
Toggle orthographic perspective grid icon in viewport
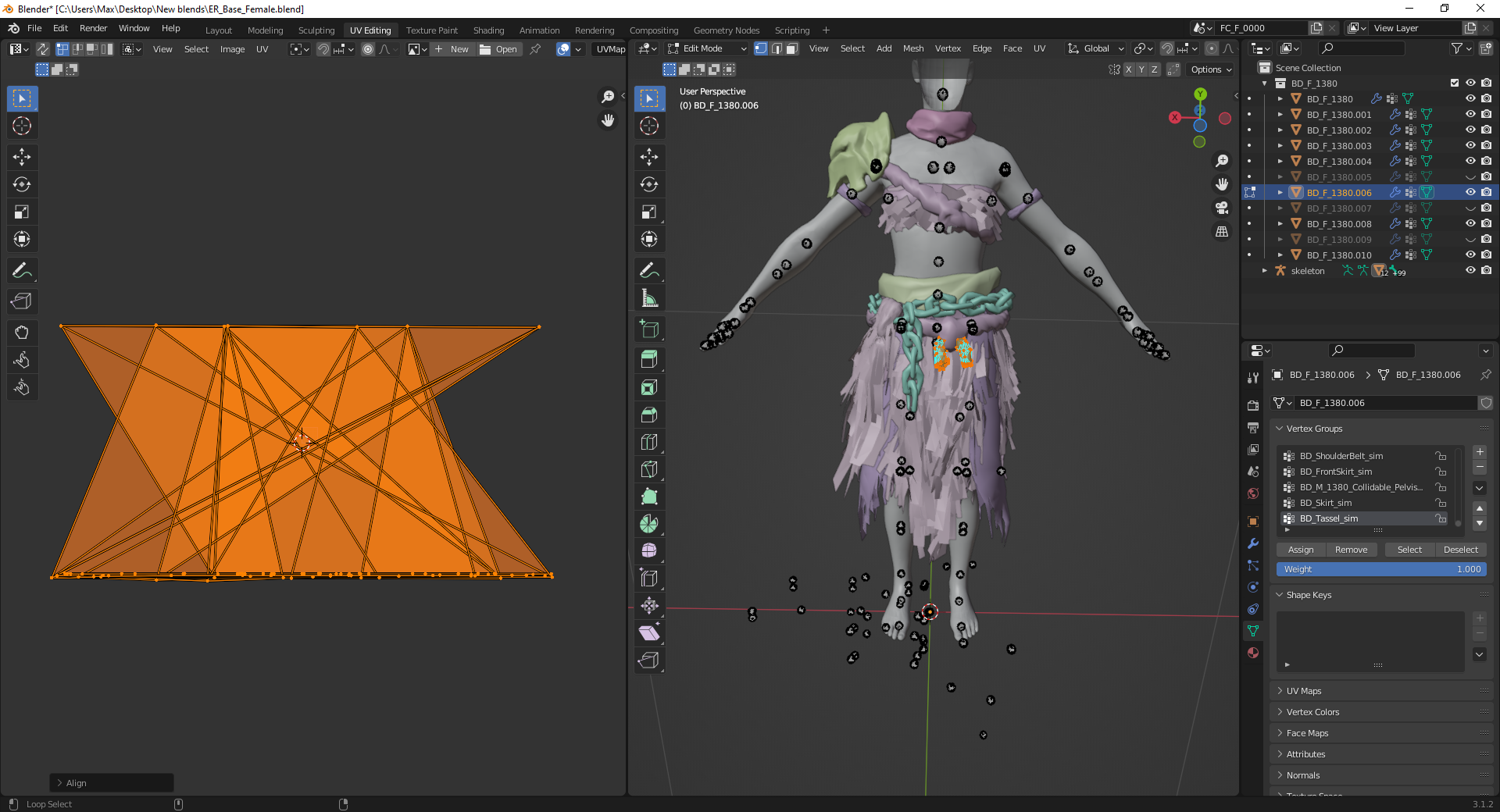(x=1222, y=232)
